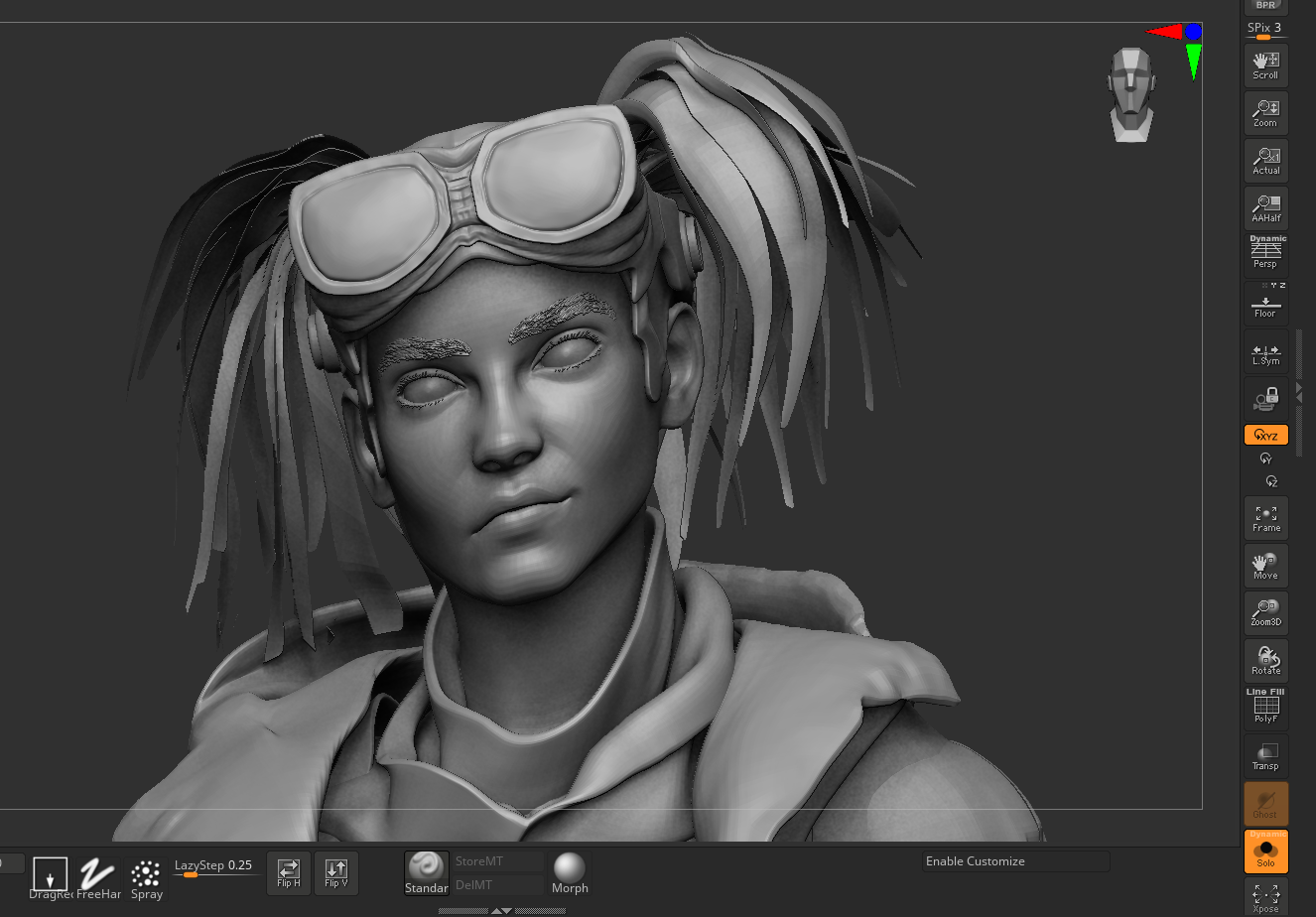Select the DragRect stroke type
Image resolution: width=1316 pixels, height=917 pixels.
pyautogui.click(x=51, y=878)
